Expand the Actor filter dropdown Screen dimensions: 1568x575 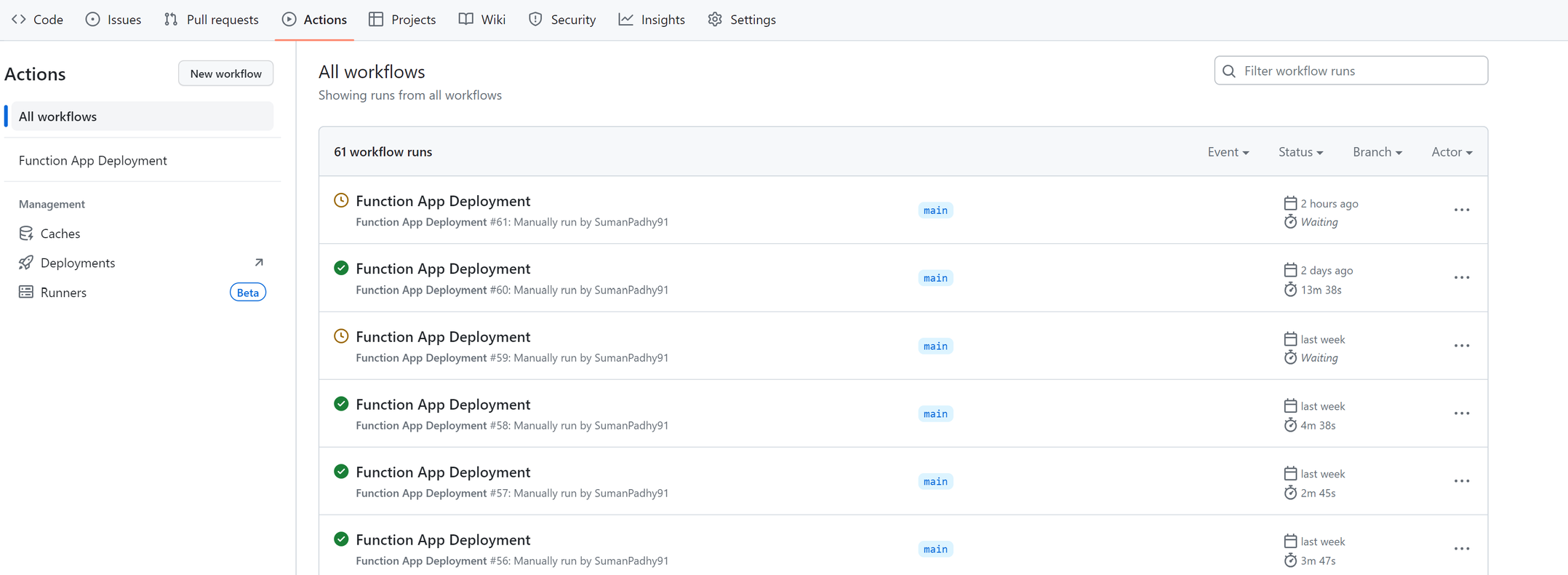point(1451,152)
